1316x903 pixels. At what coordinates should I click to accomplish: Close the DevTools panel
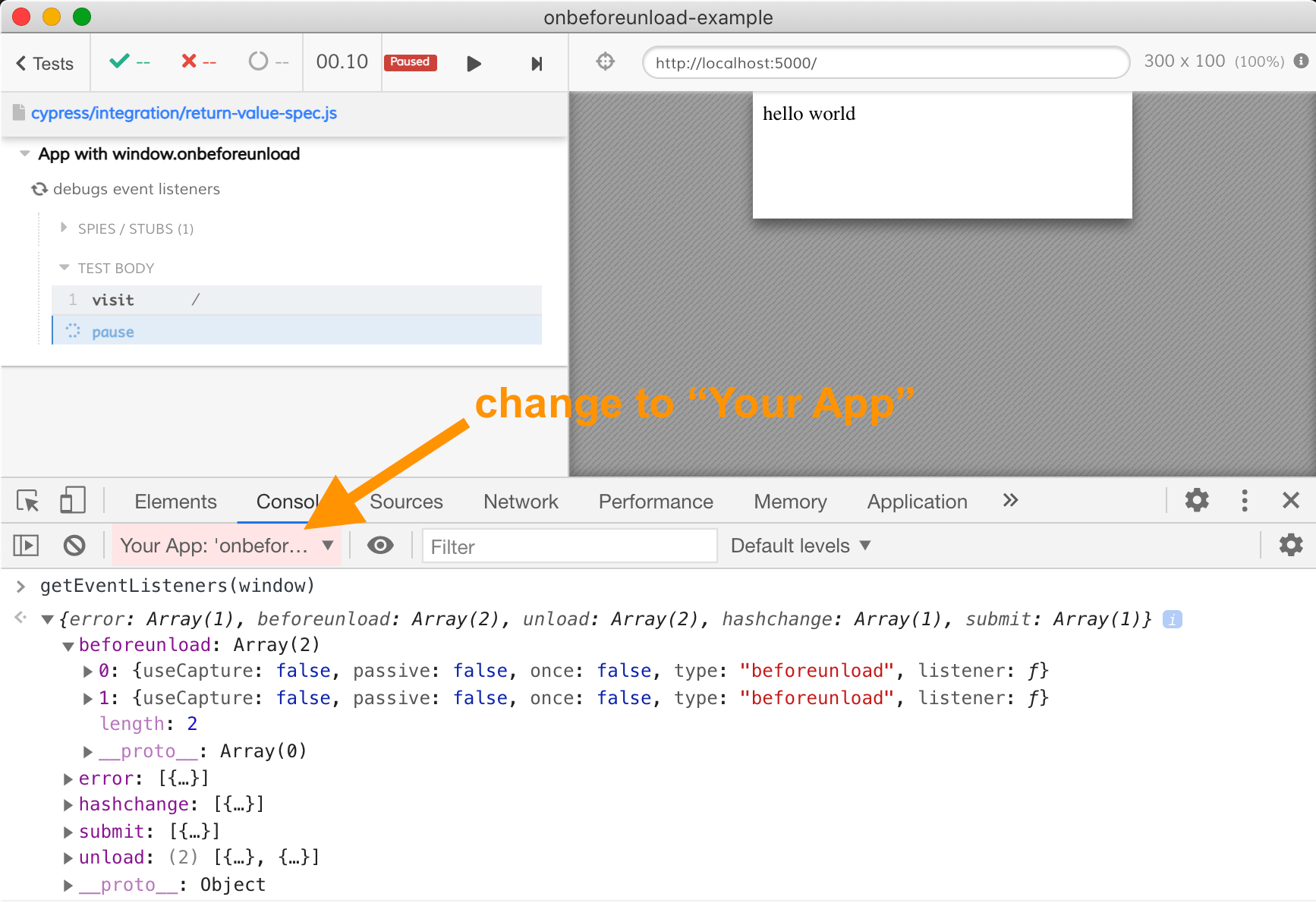pyautogui.click(x=1290, y=500)
